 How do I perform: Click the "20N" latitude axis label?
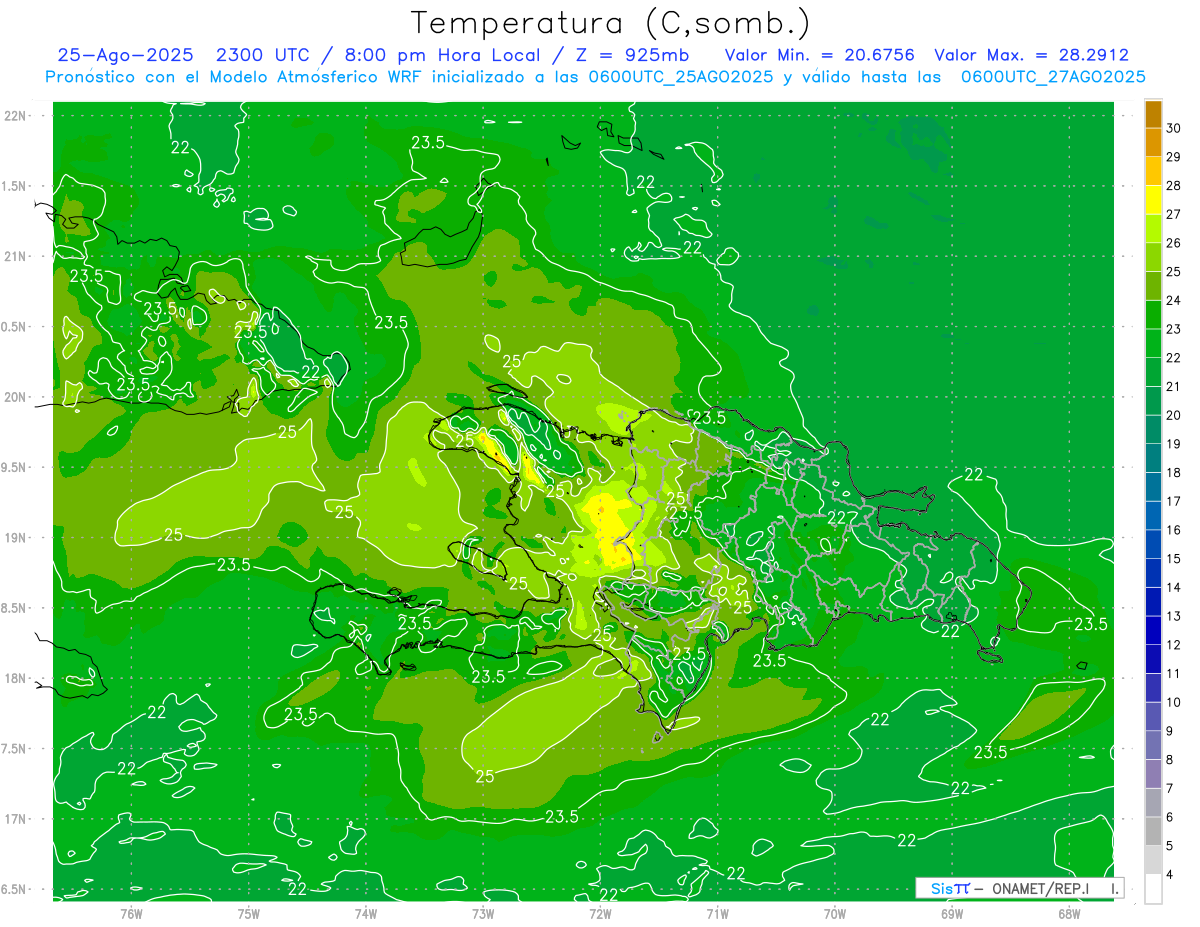click(17, 397)
